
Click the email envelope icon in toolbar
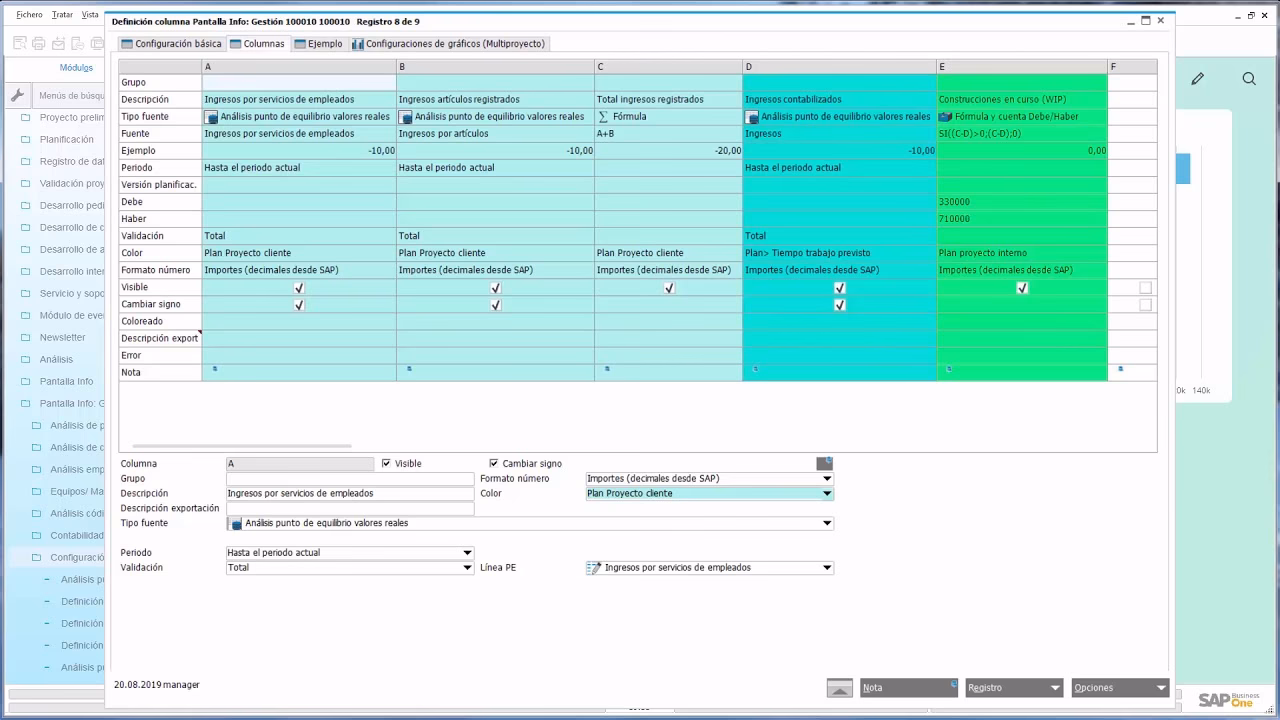(x=58, y=43)
